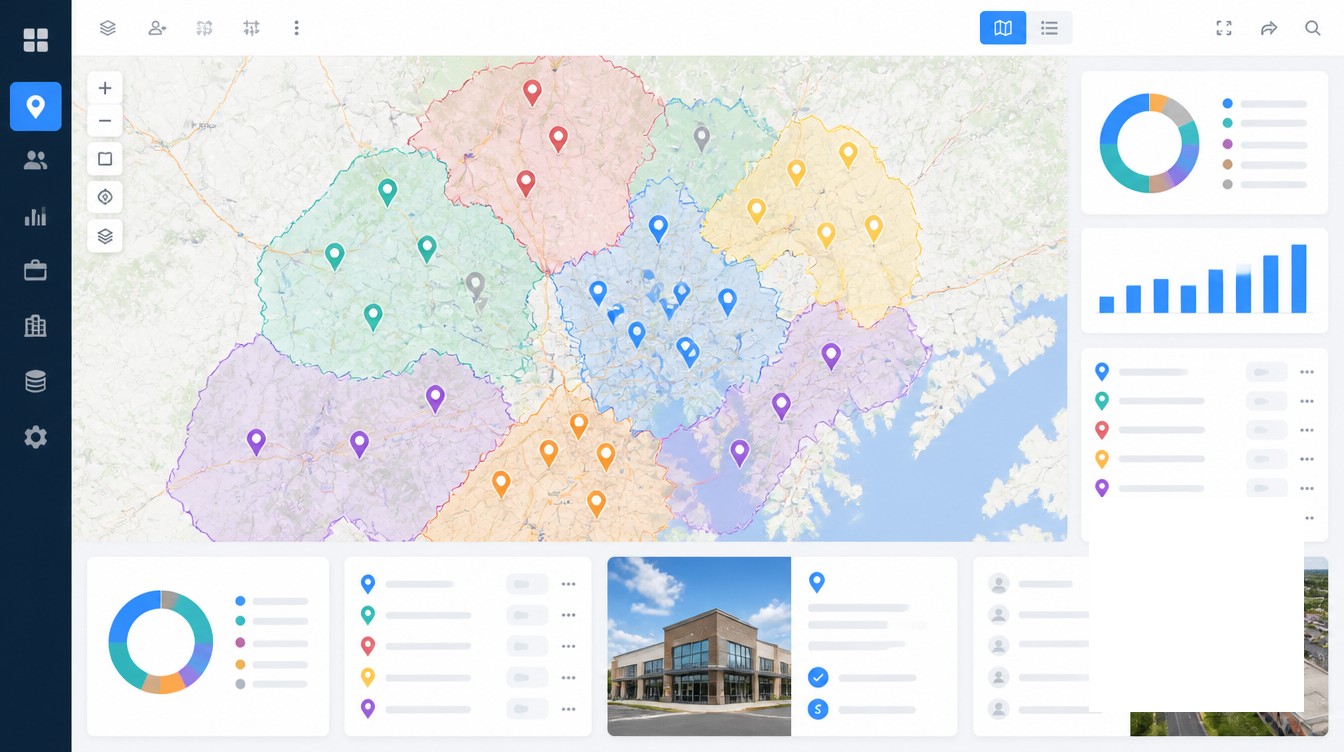Select the first person avatar in bottom list

click(x=998, y=584)
